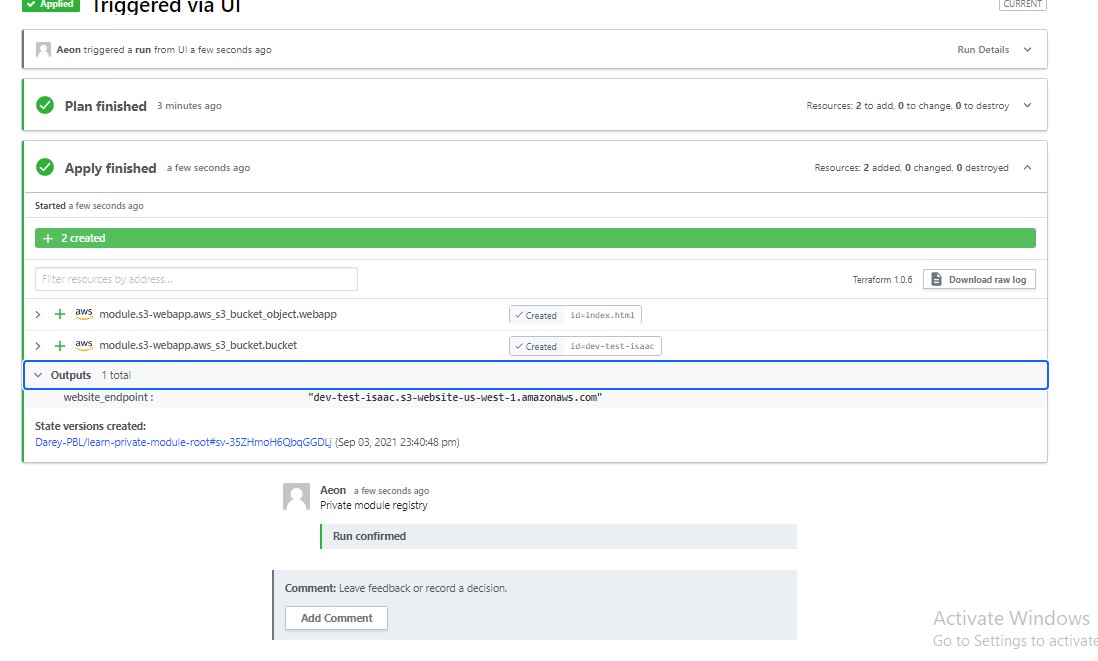Click the filter resources by address field
1098x661 pixels.
click(195, 279)
